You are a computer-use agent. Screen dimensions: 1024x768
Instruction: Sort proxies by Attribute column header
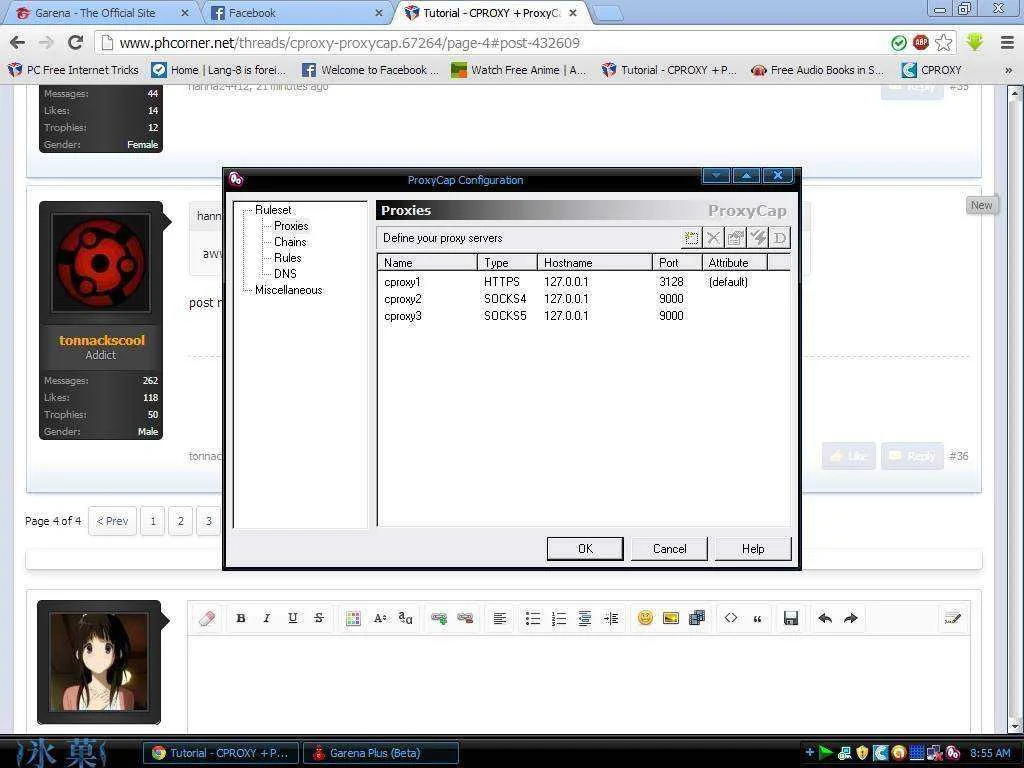click(x=735, y=263)
